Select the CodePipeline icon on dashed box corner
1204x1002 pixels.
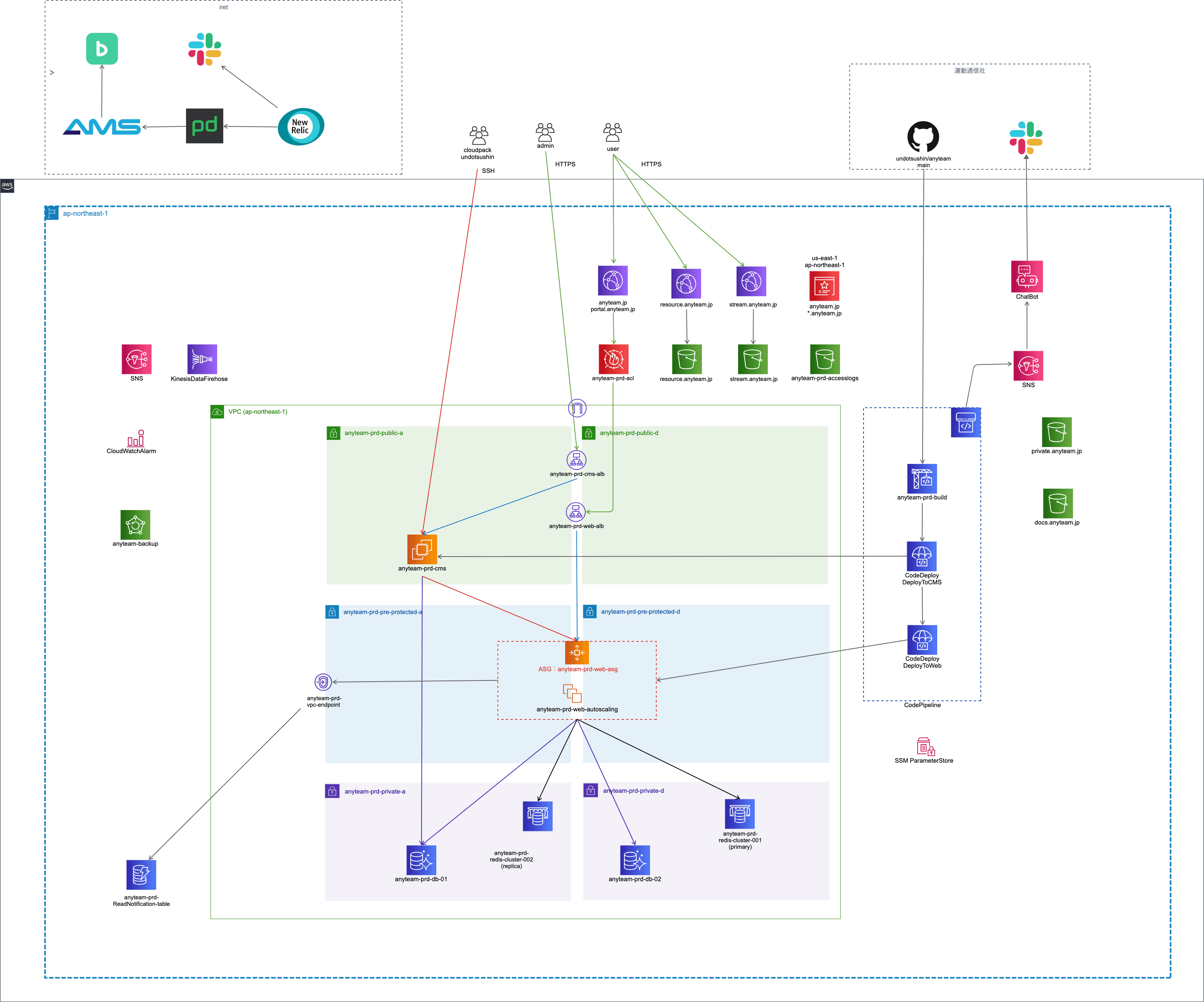pos(966,423)
